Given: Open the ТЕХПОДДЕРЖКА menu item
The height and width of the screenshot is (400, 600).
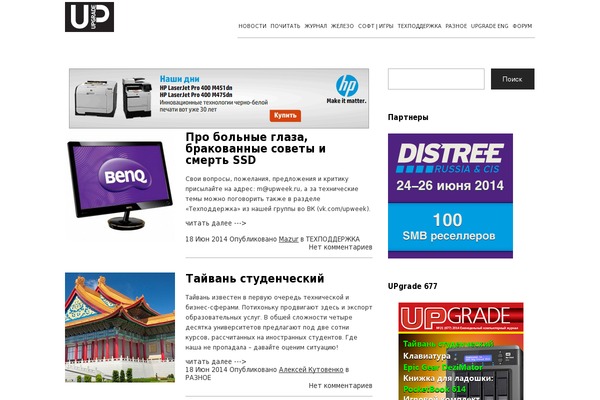Looking at the screenshot, I should [419, 26].
